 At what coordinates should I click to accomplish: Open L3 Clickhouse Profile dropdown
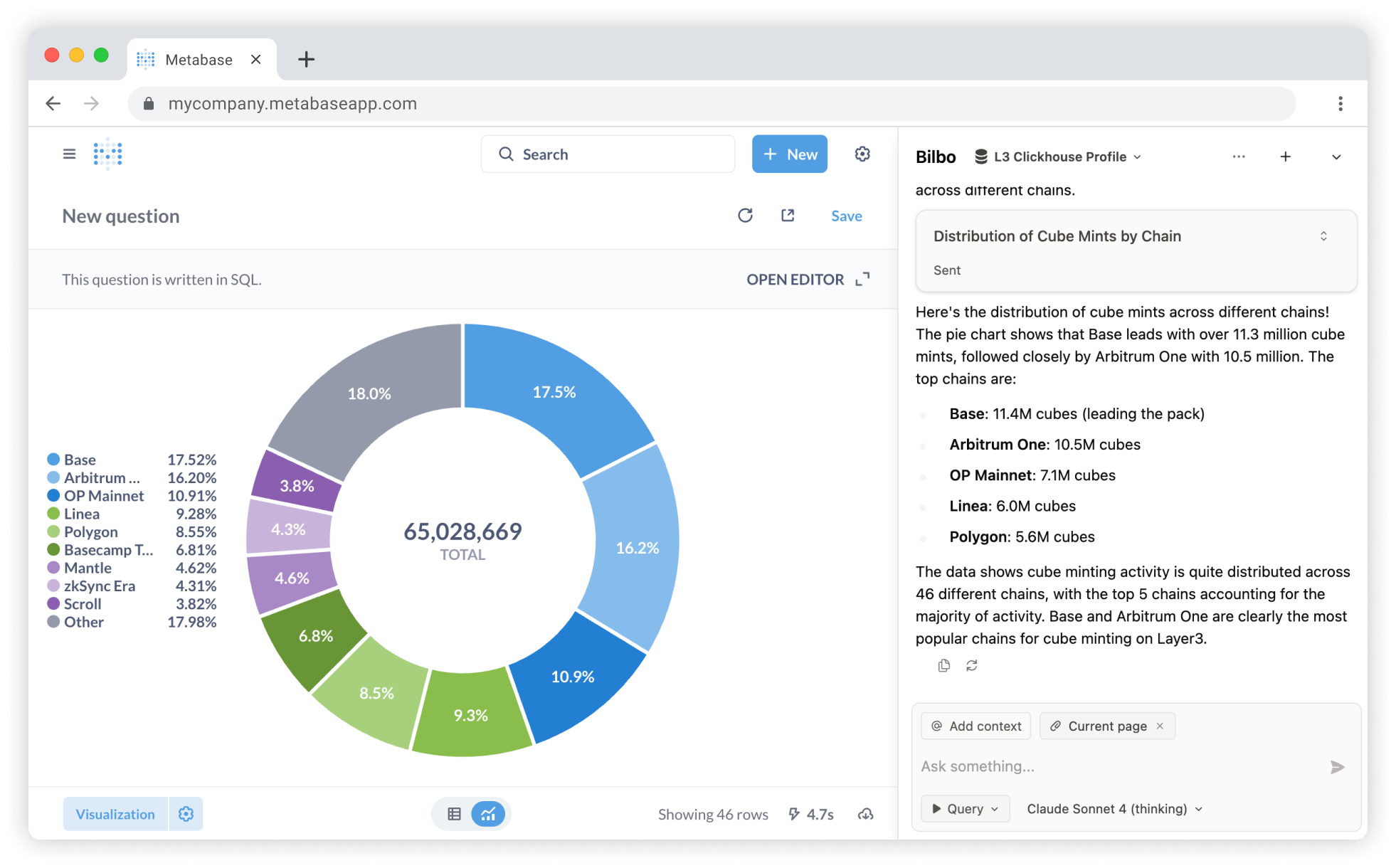[1058, 157]
